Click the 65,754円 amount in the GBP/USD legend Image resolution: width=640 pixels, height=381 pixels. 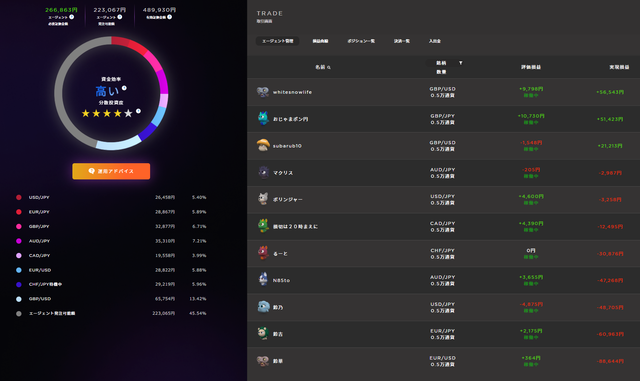click(165, 299)
